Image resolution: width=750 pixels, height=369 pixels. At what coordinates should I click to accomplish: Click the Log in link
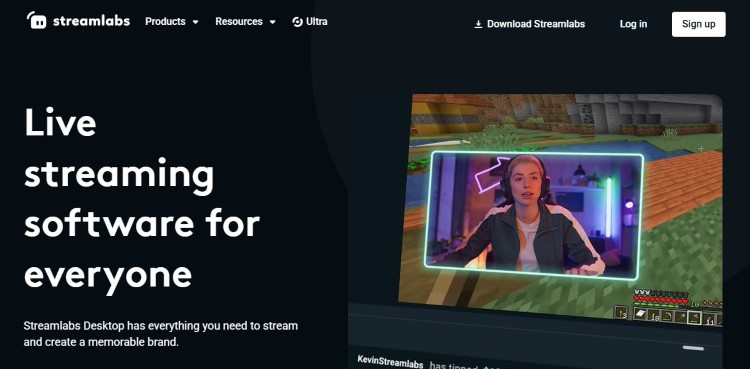click(633, 24)
